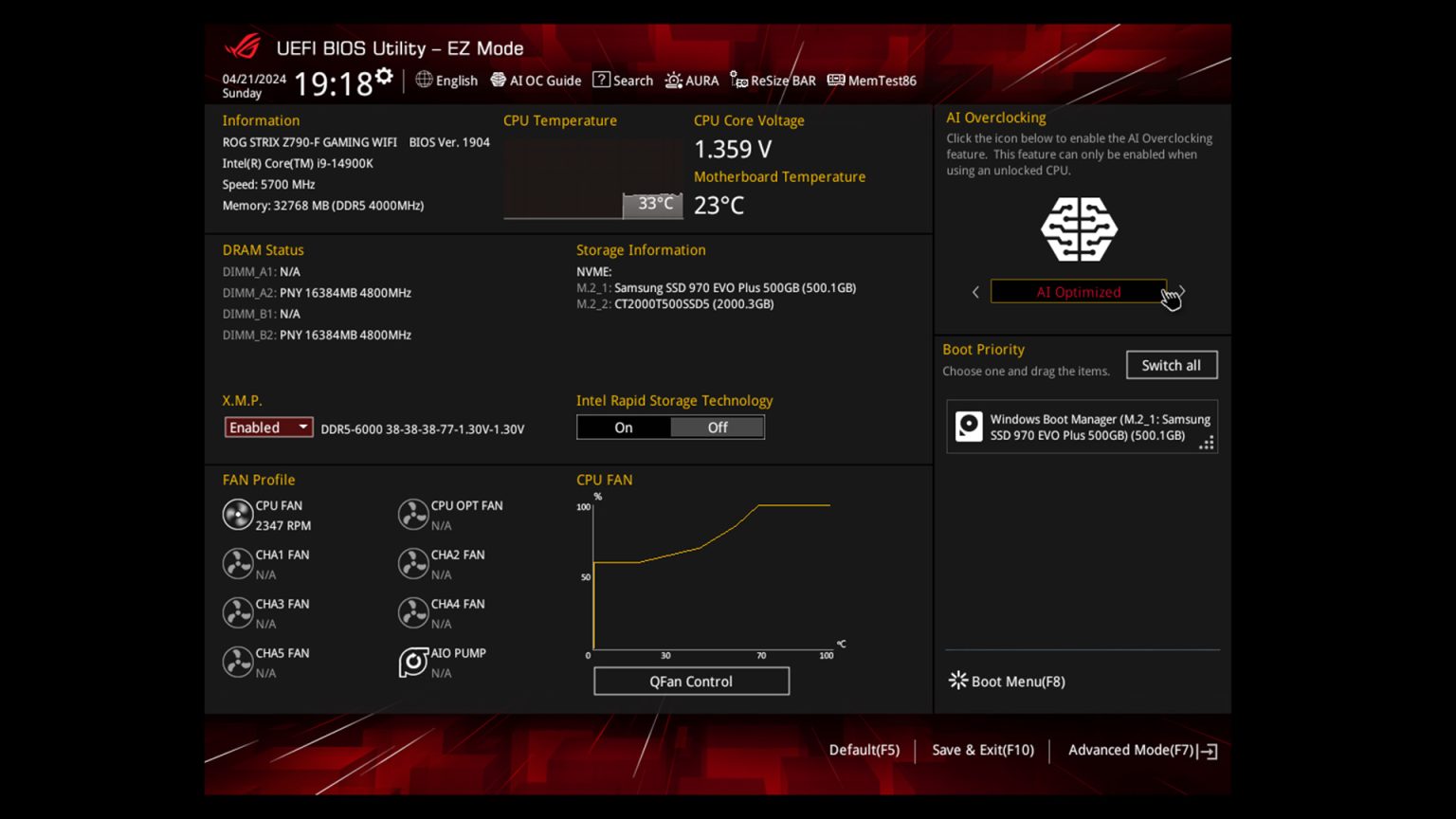The width and height of the screenshot is (1456, 819).
Task: Click the CHA5 FAN icon
Action: [x=237, y=663]
